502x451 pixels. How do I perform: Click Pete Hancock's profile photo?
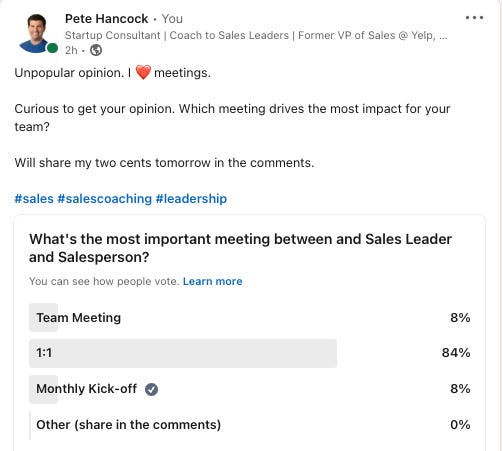point(36,33)
